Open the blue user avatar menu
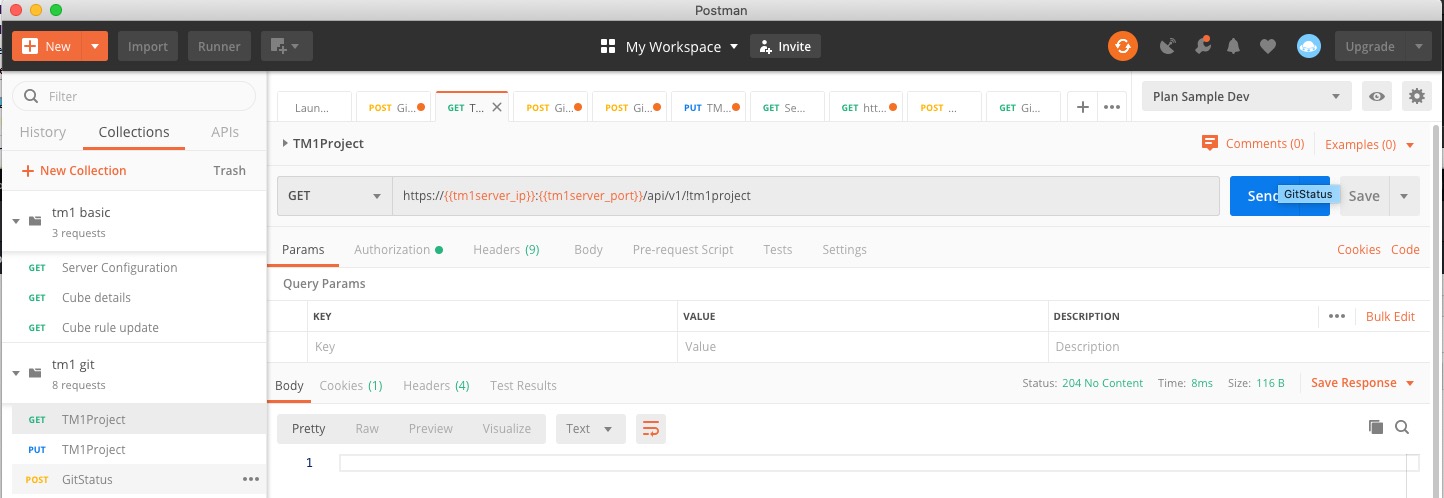The height and width of the screenshot is (498, 1444). [1308, 46]
